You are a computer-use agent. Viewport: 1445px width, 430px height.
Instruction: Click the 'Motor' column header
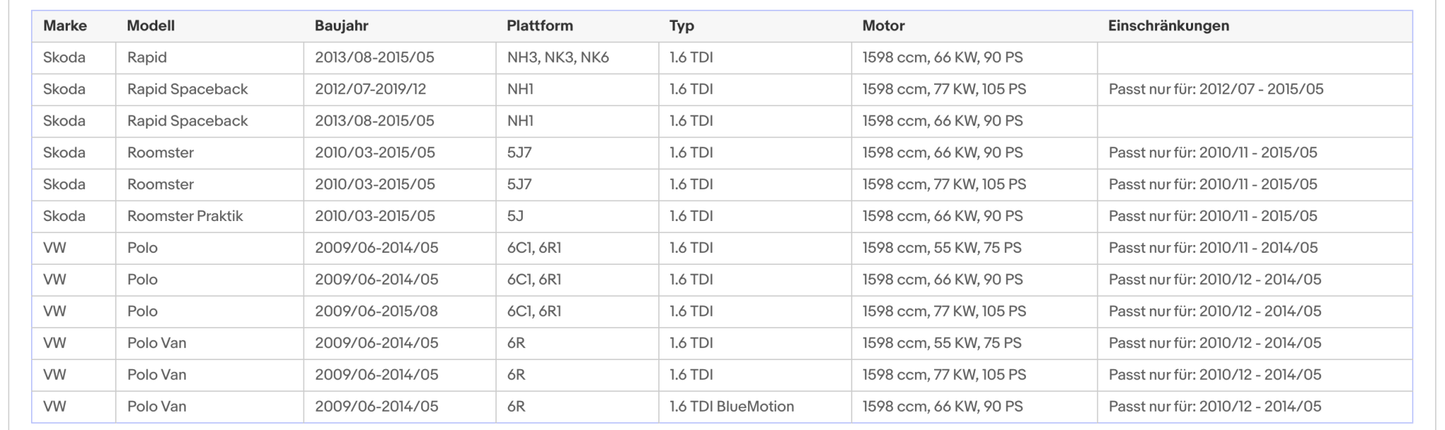pyautogui.click(x=883, y=26)
